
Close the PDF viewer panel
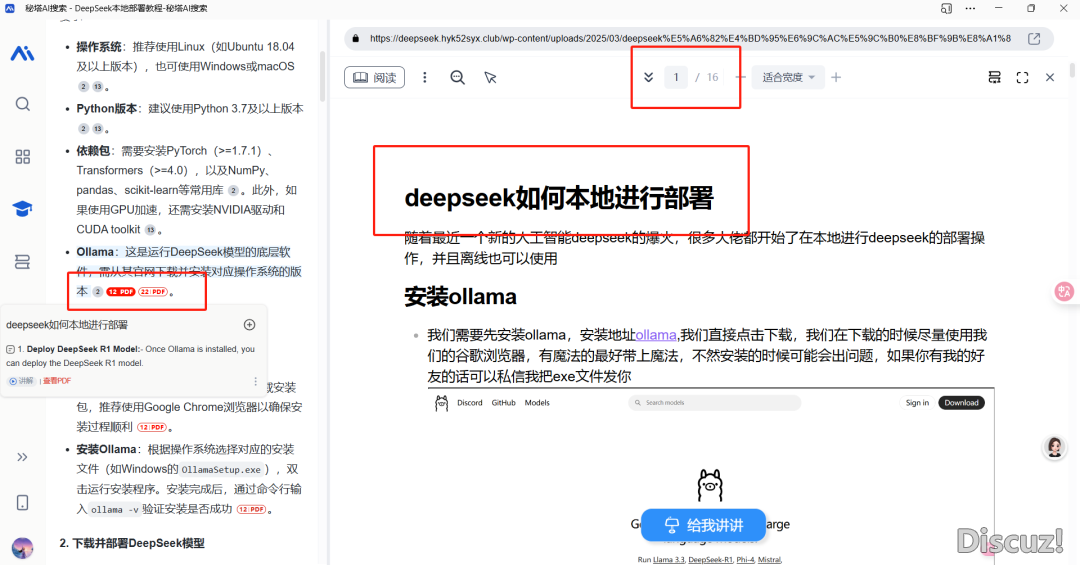[x=1050, y=77]
